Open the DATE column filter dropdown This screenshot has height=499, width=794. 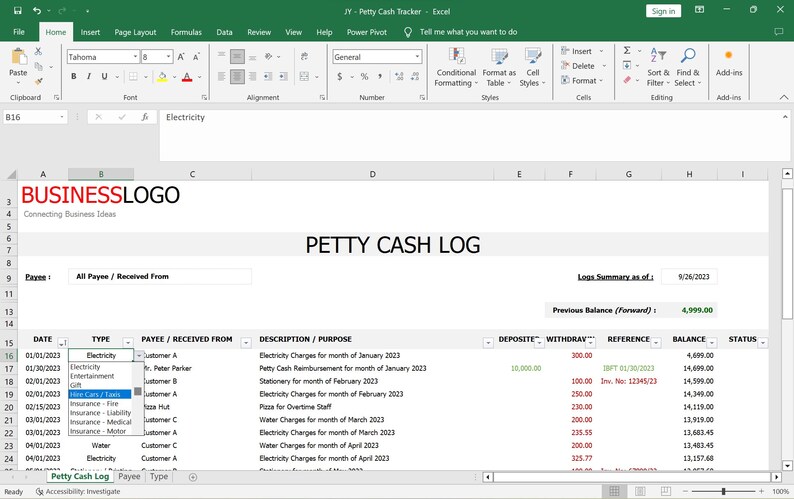[62, 343]
